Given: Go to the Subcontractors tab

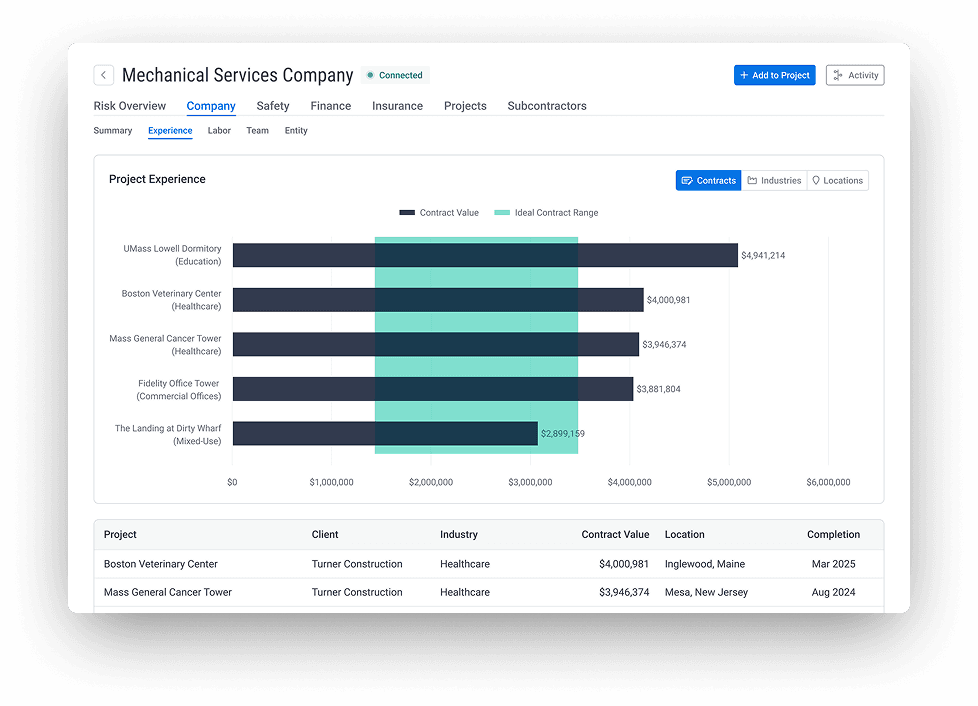Looking at the screenshot, I should 546,106.
